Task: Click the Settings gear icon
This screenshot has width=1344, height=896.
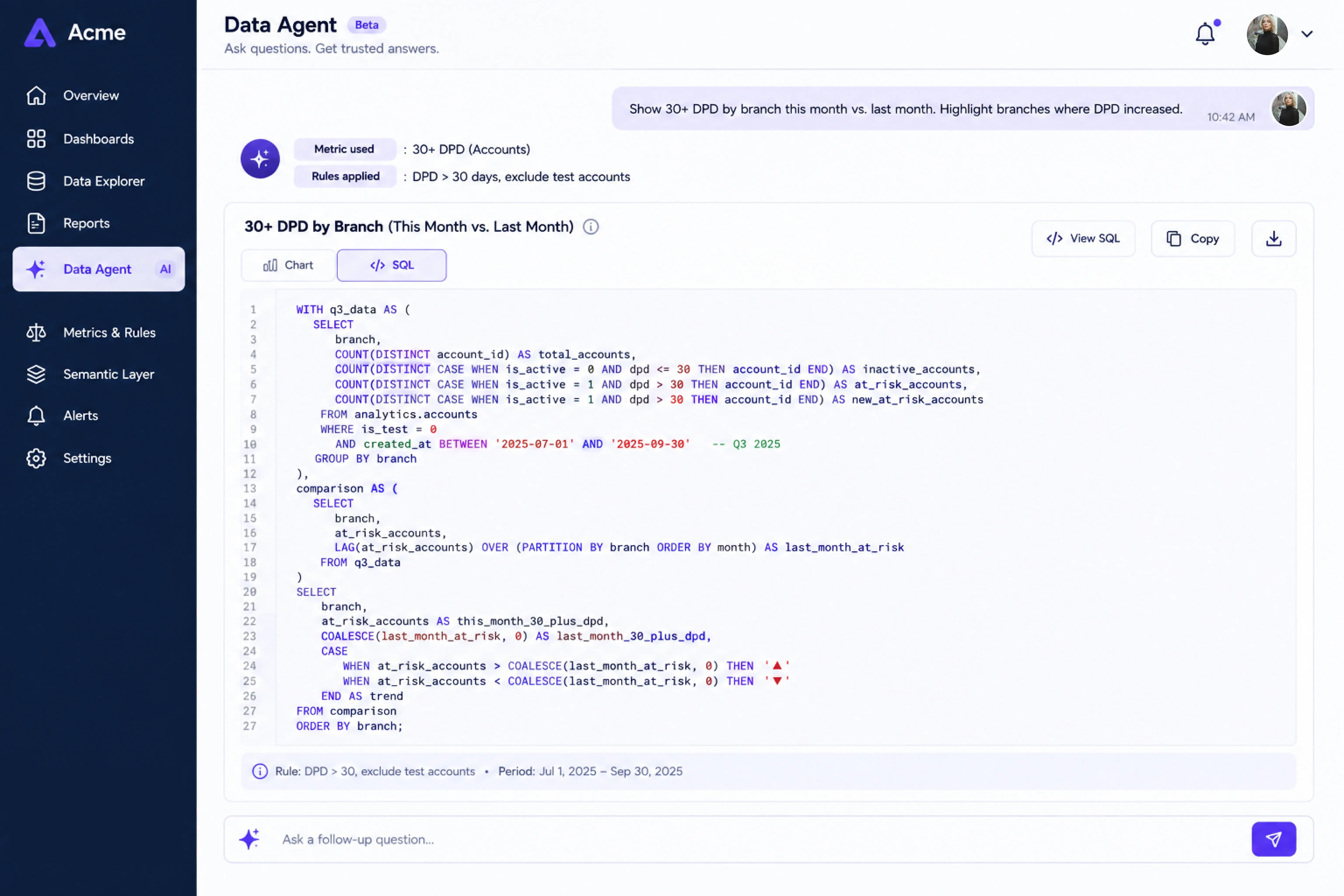Action: point(36,458)
